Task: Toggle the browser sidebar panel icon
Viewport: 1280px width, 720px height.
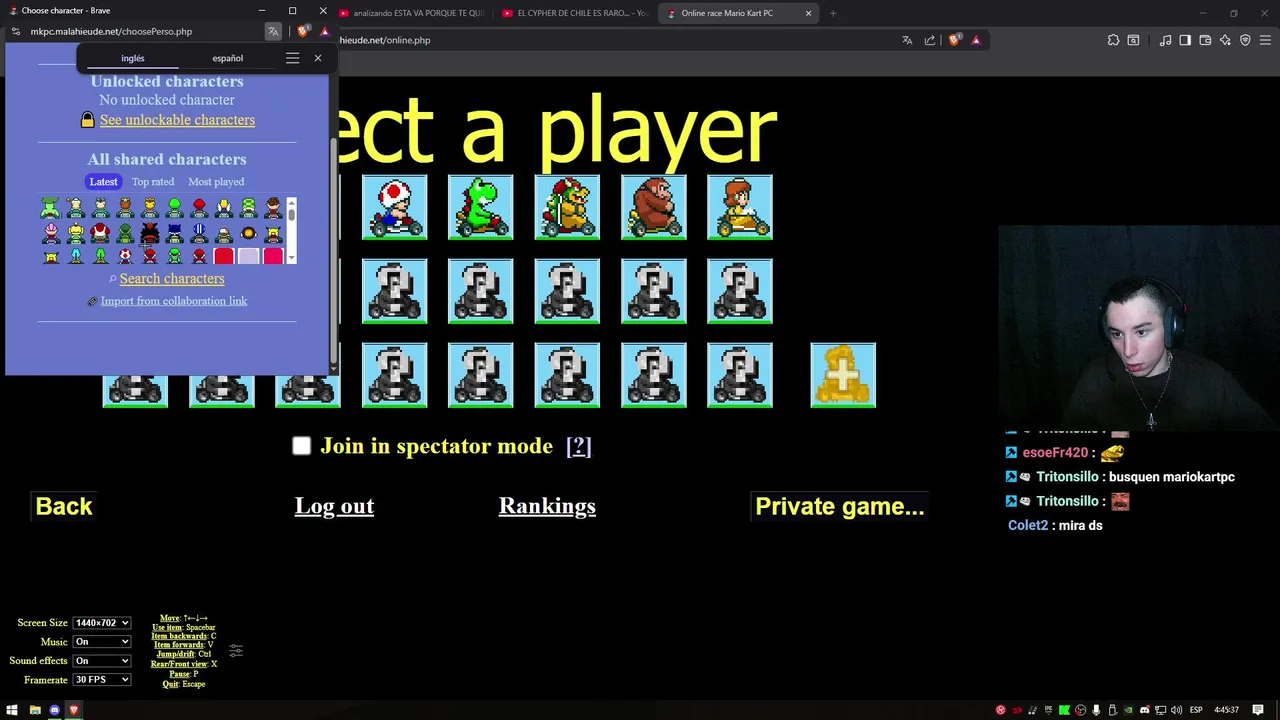Action: tap(1185, 40)
